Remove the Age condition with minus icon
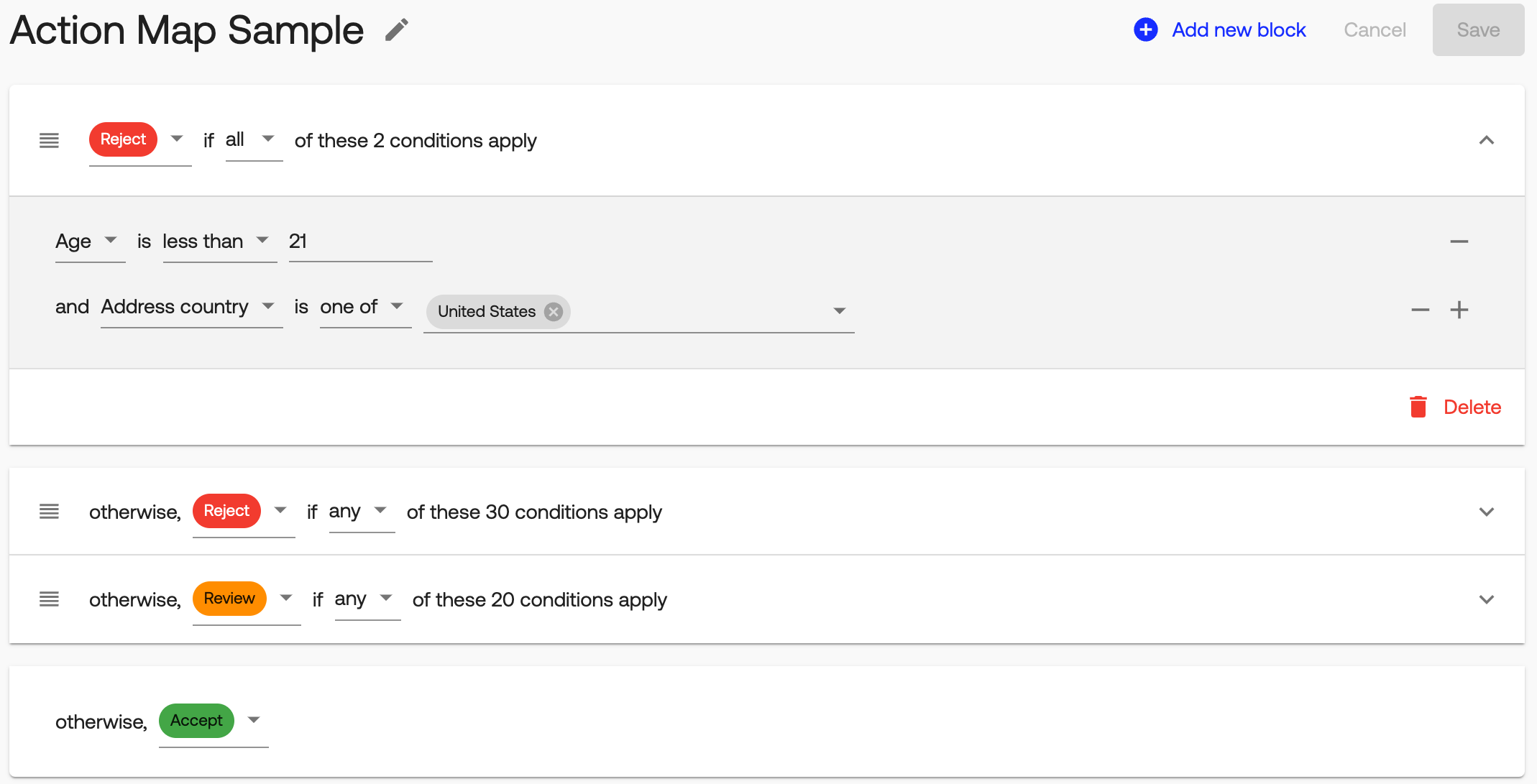Image resolution: width=1537 pixels, height=784 pixels. (1459, 241)
